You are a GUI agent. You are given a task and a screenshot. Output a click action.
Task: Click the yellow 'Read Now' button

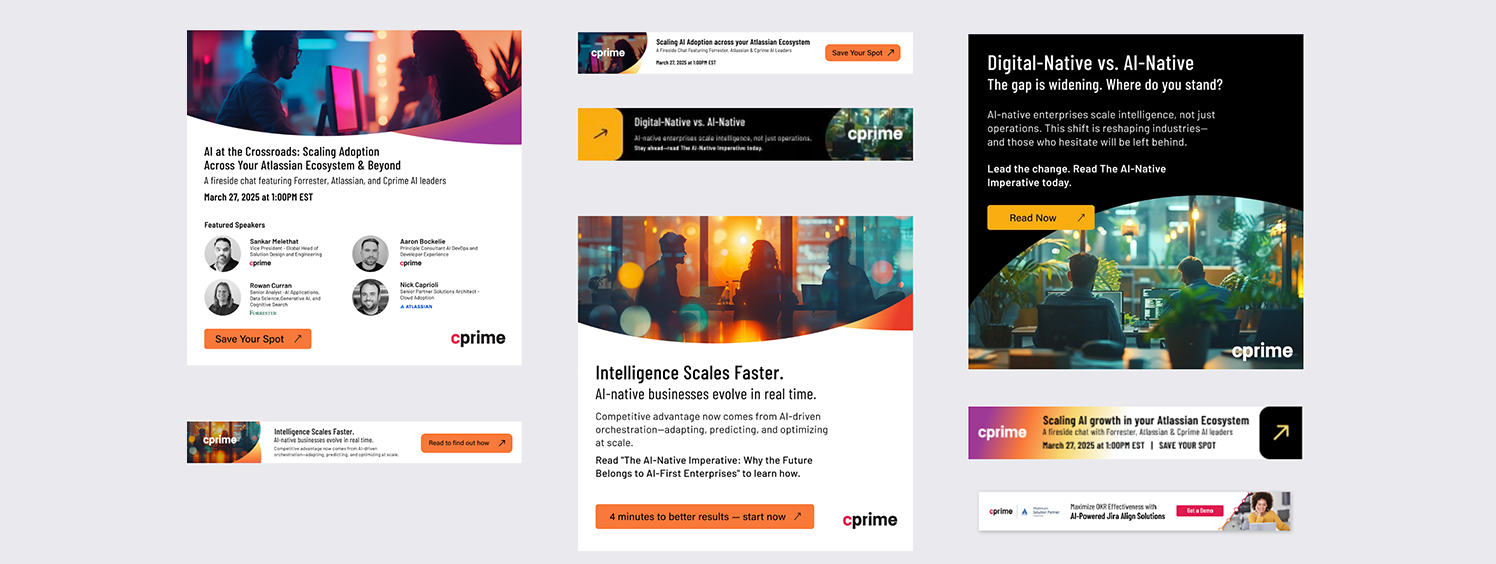click(x=1041, y=217)
